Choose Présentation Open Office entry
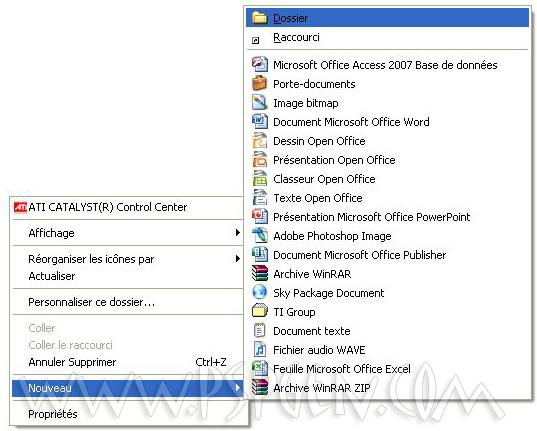Screen dimensions: 537x431 pos(387,160)
